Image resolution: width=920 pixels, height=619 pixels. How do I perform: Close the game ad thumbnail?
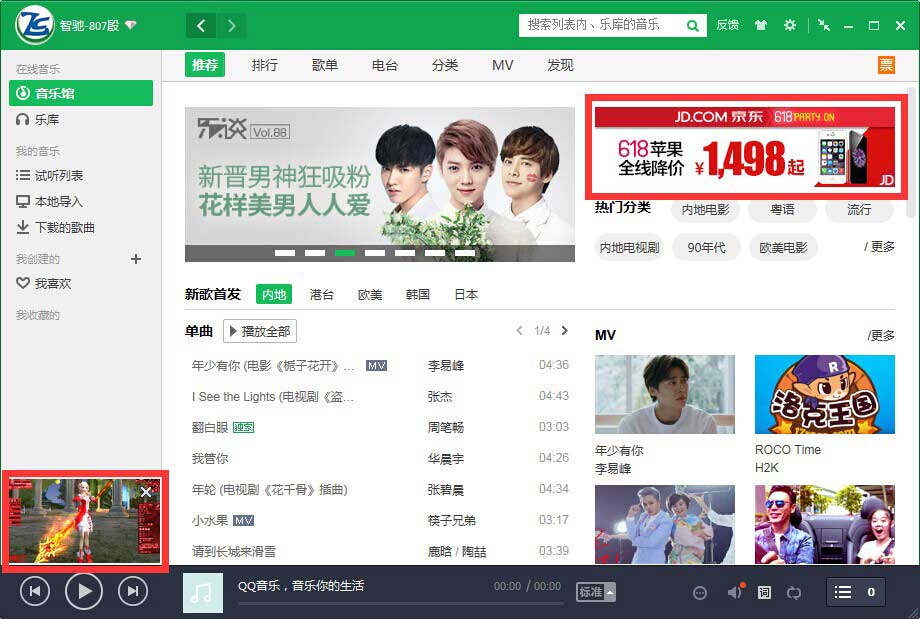[146, 492]
